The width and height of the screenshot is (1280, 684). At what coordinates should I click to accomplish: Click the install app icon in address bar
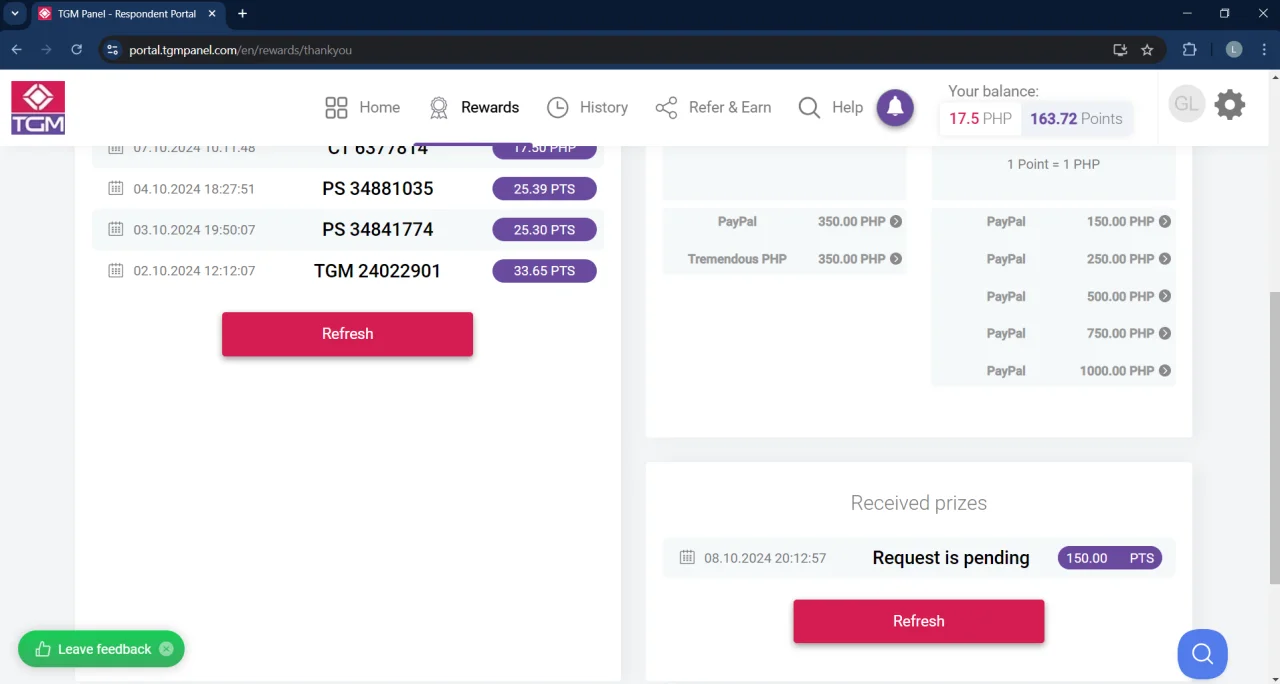point(1120,50)
